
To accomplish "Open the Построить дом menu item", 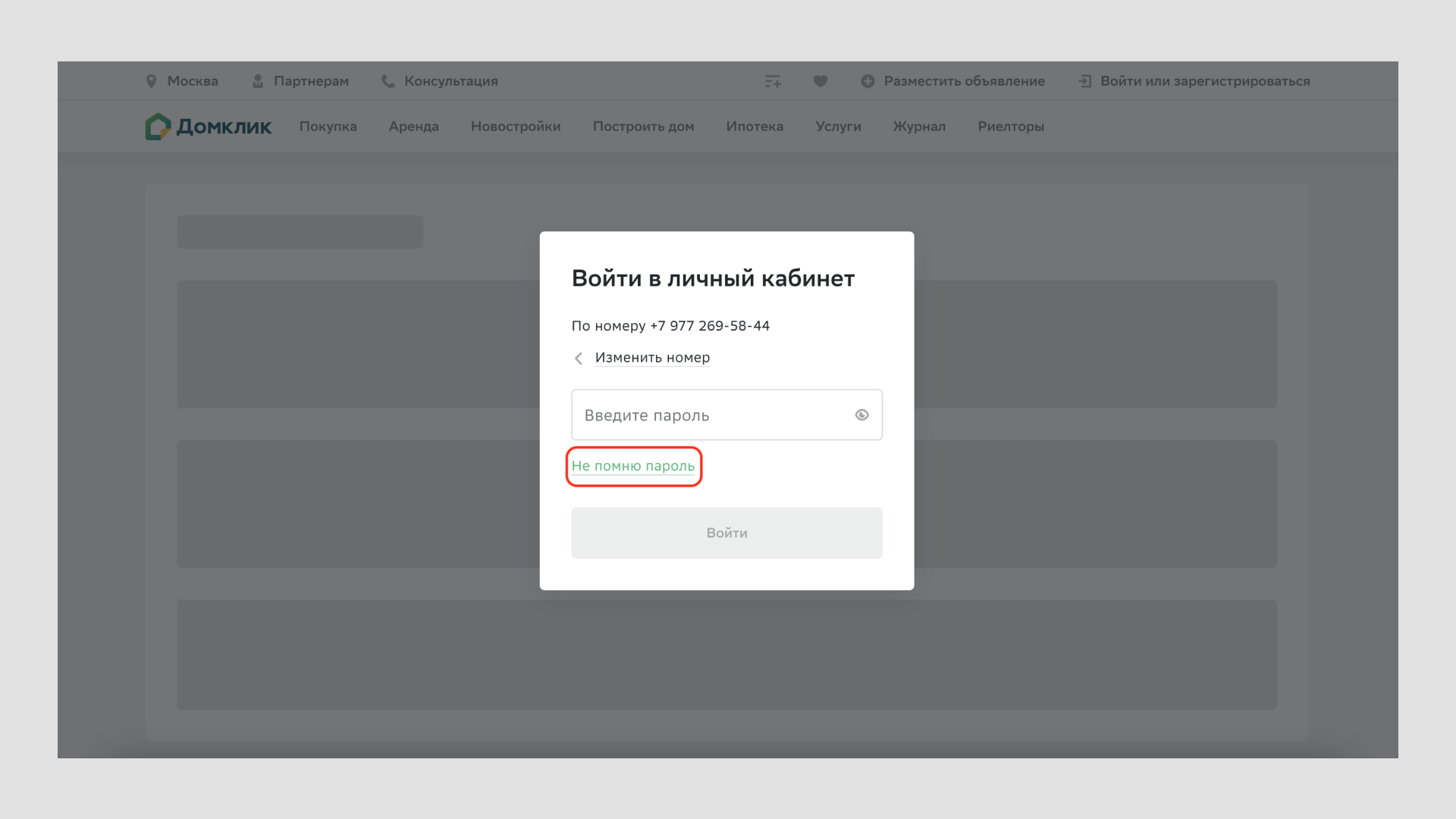I will tap(643, 127).
